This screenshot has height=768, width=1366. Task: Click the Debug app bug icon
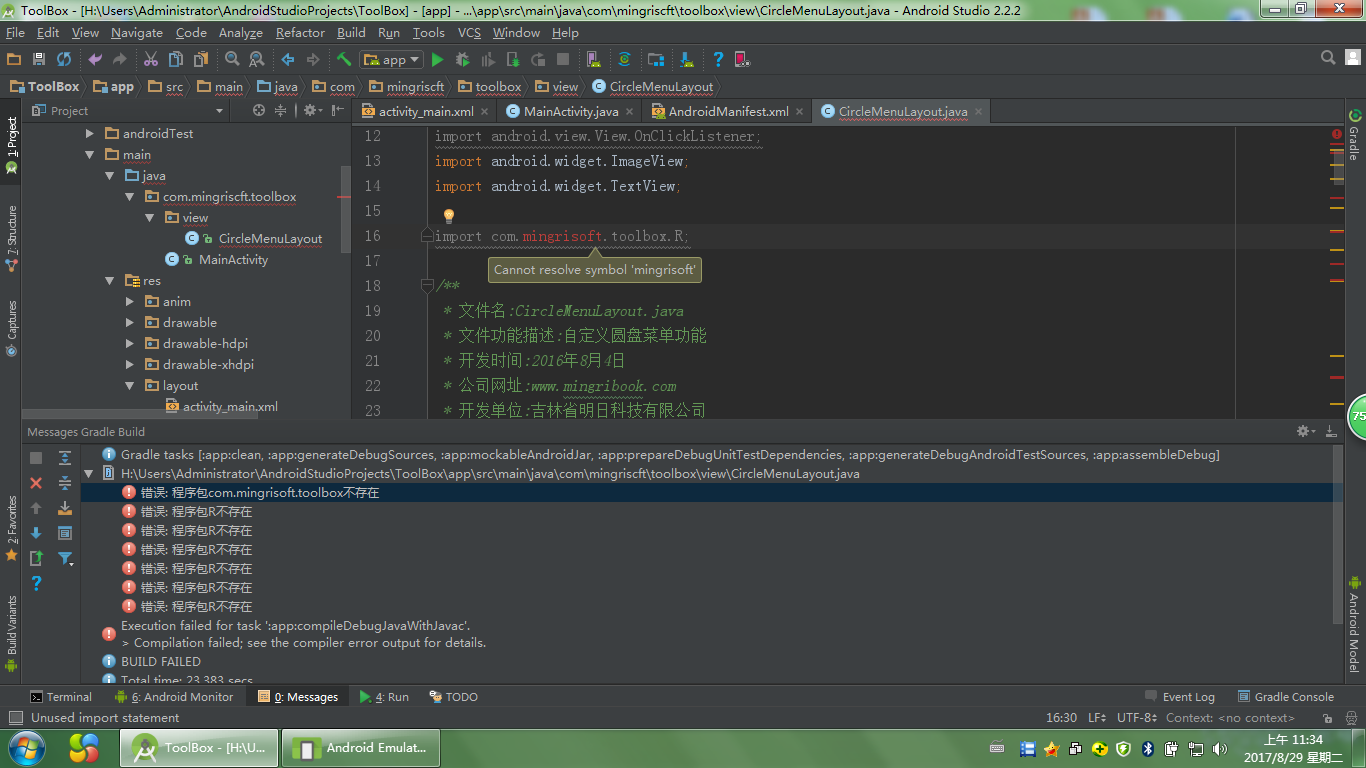(x=463, y=60)
